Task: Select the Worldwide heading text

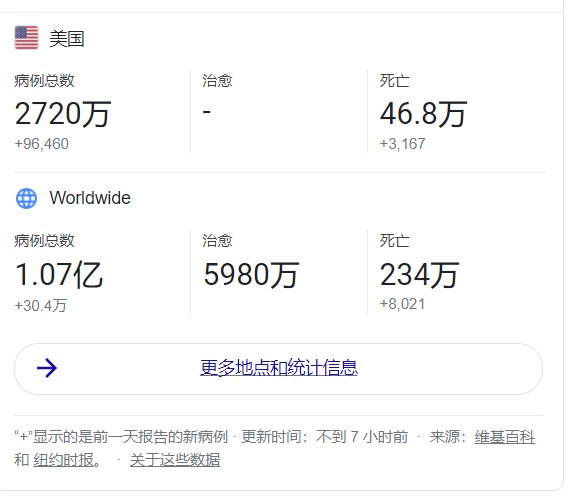Action: (x=90, y=198)
